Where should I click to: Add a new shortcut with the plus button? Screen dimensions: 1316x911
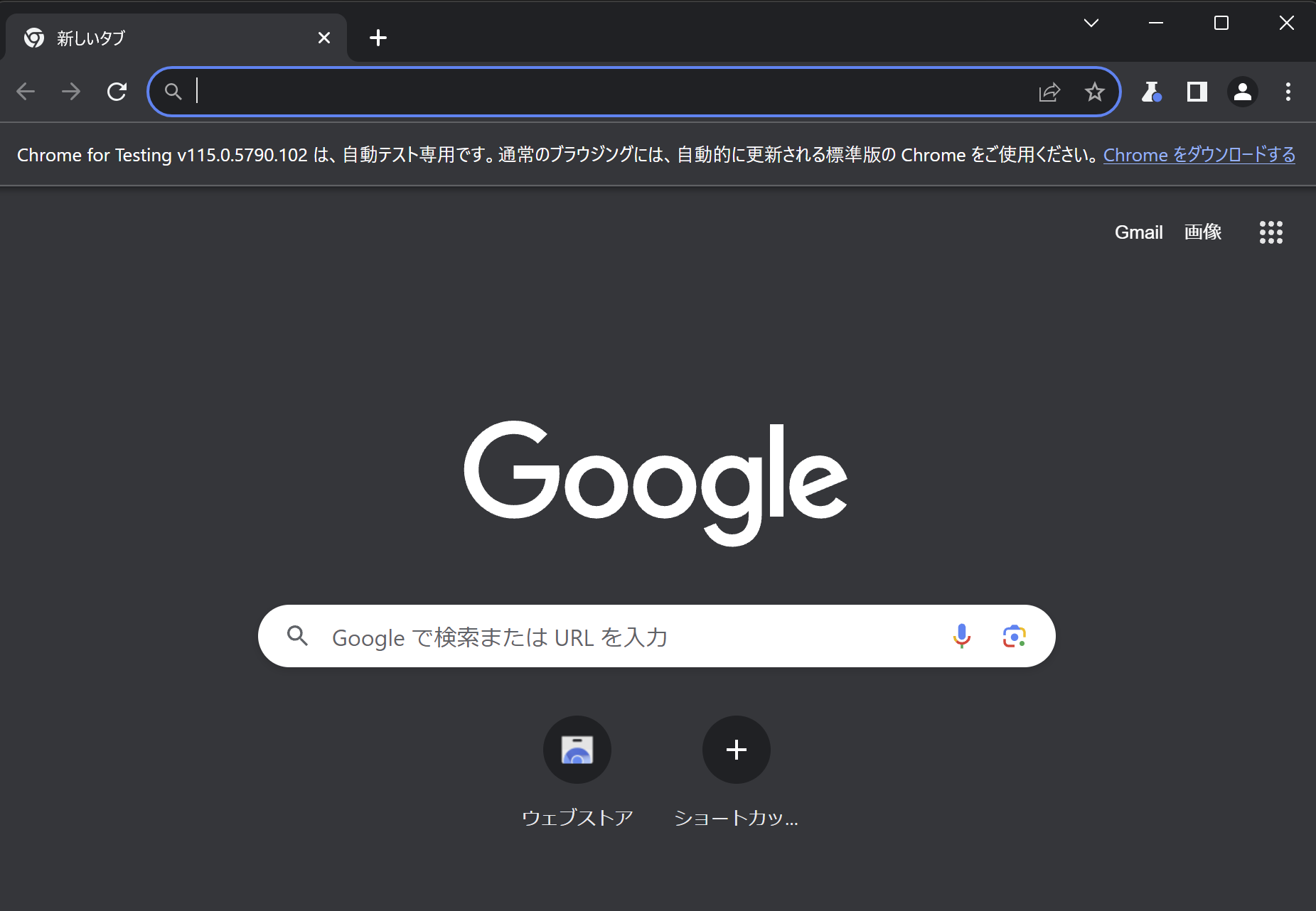tap(736, 750)
